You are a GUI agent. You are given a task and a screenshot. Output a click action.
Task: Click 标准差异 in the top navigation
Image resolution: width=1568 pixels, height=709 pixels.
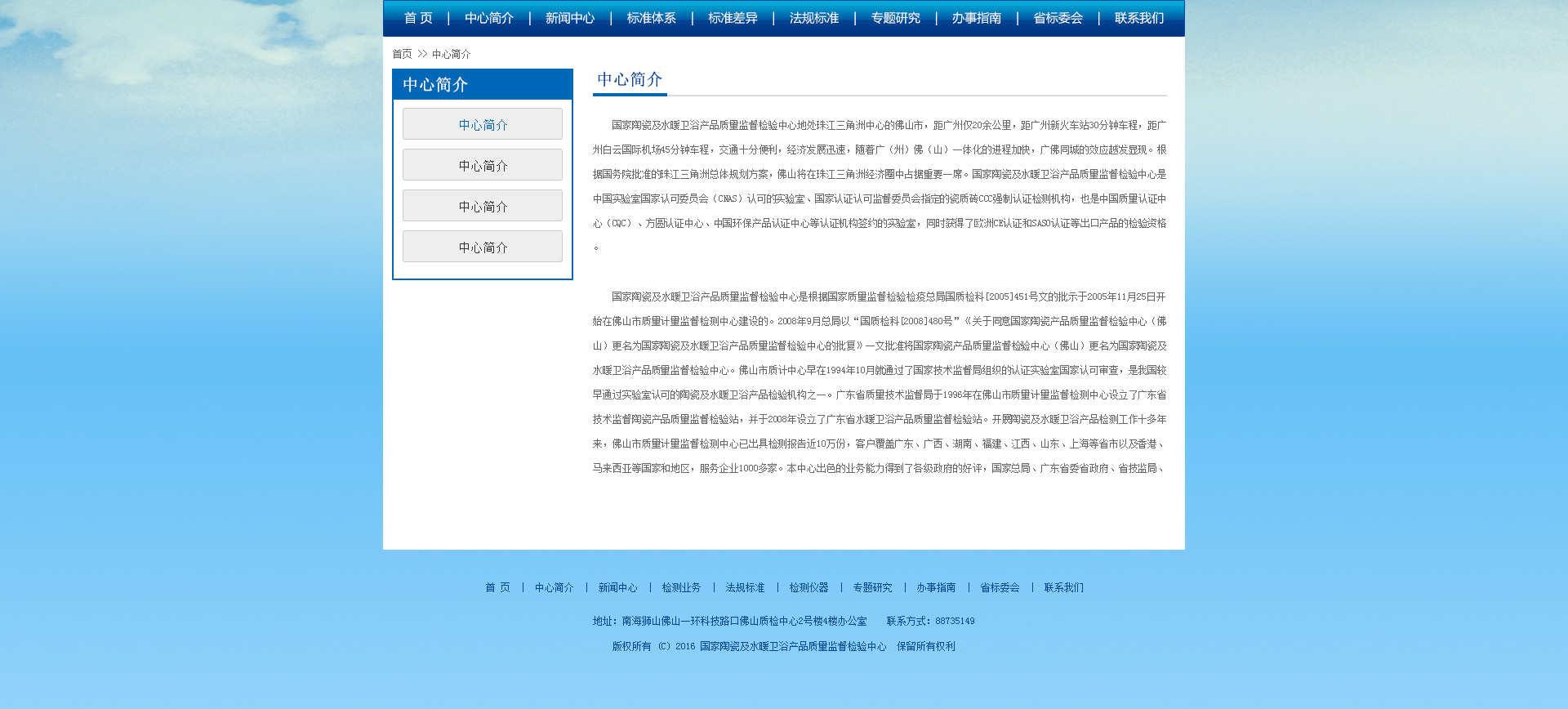coord(733,18)
